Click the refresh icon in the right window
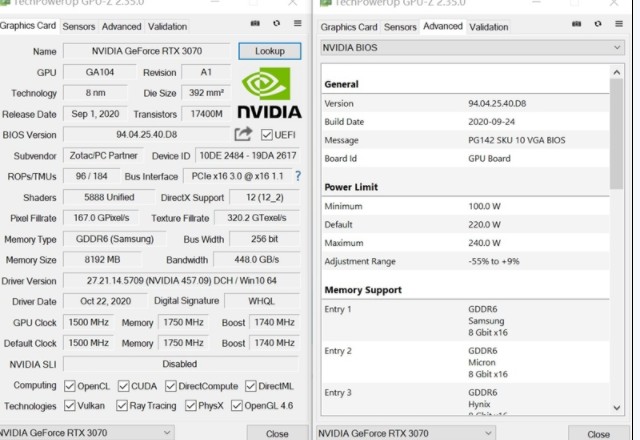 coord(598,24)
